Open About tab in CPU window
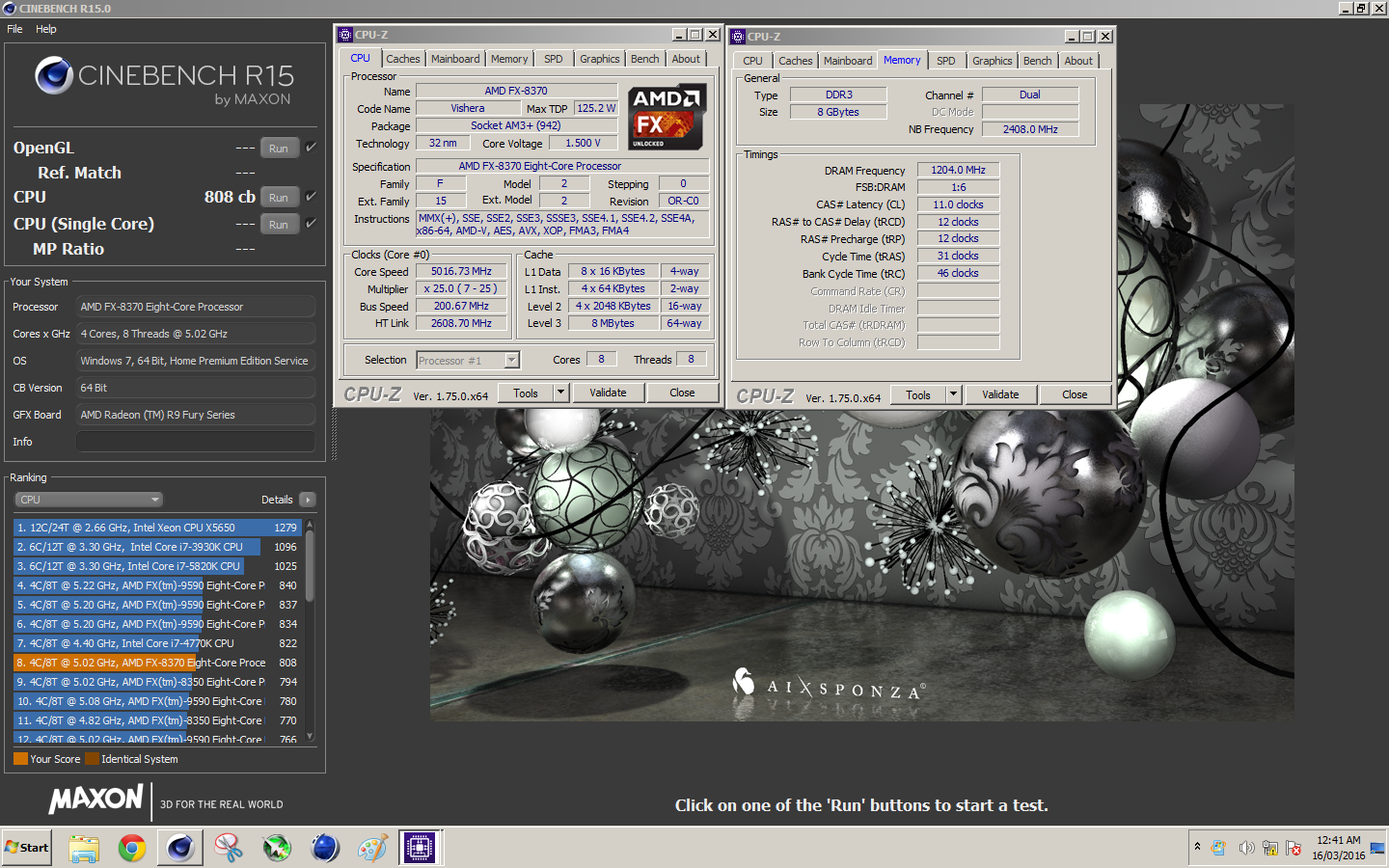 pyautogui.click(x=686, y=59)
